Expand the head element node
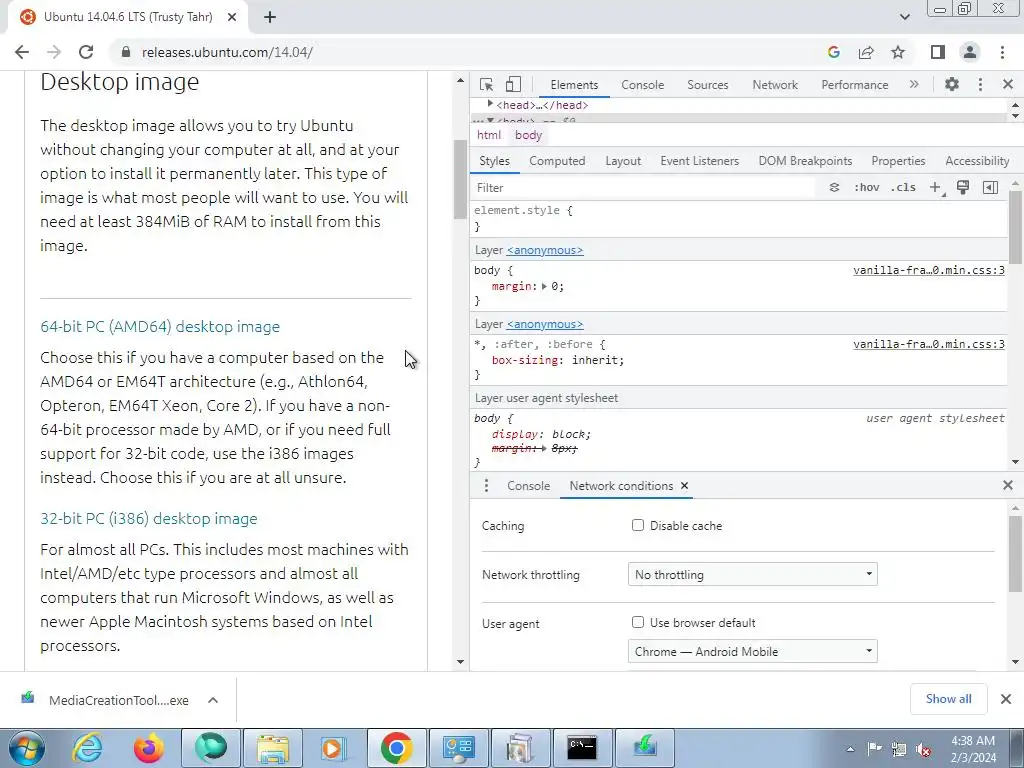The image size is (1024, 768). tap(490, 104)
